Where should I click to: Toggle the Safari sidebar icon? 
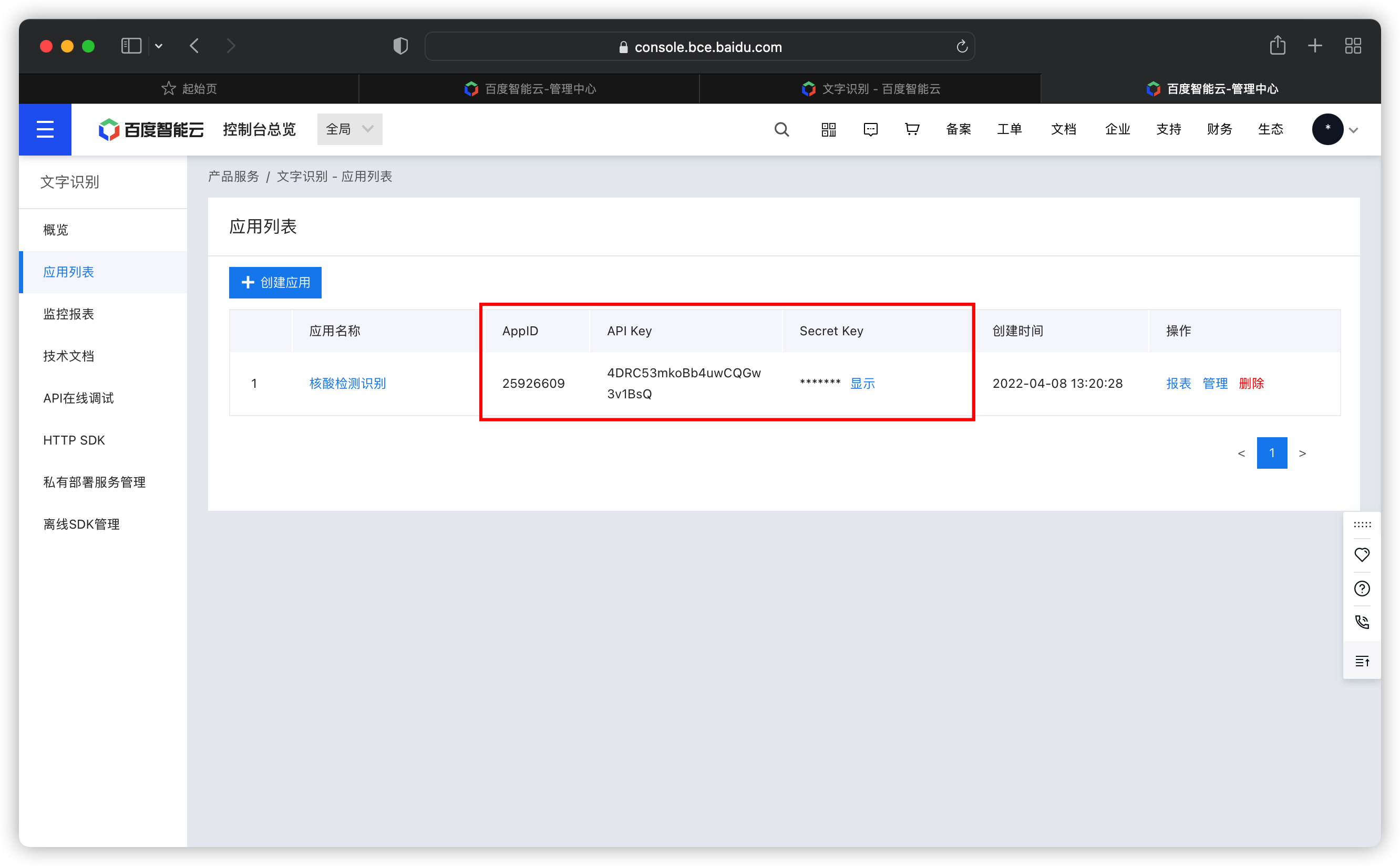131,46
